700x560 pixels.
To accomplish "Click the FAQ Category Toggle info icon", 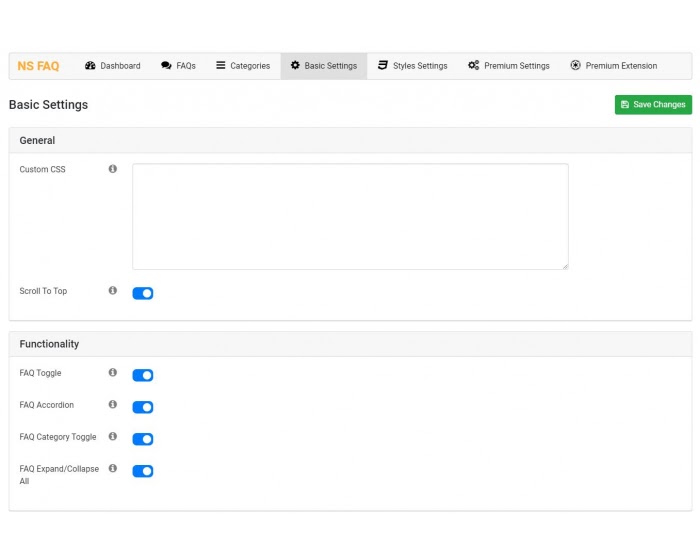I will 113,437.
